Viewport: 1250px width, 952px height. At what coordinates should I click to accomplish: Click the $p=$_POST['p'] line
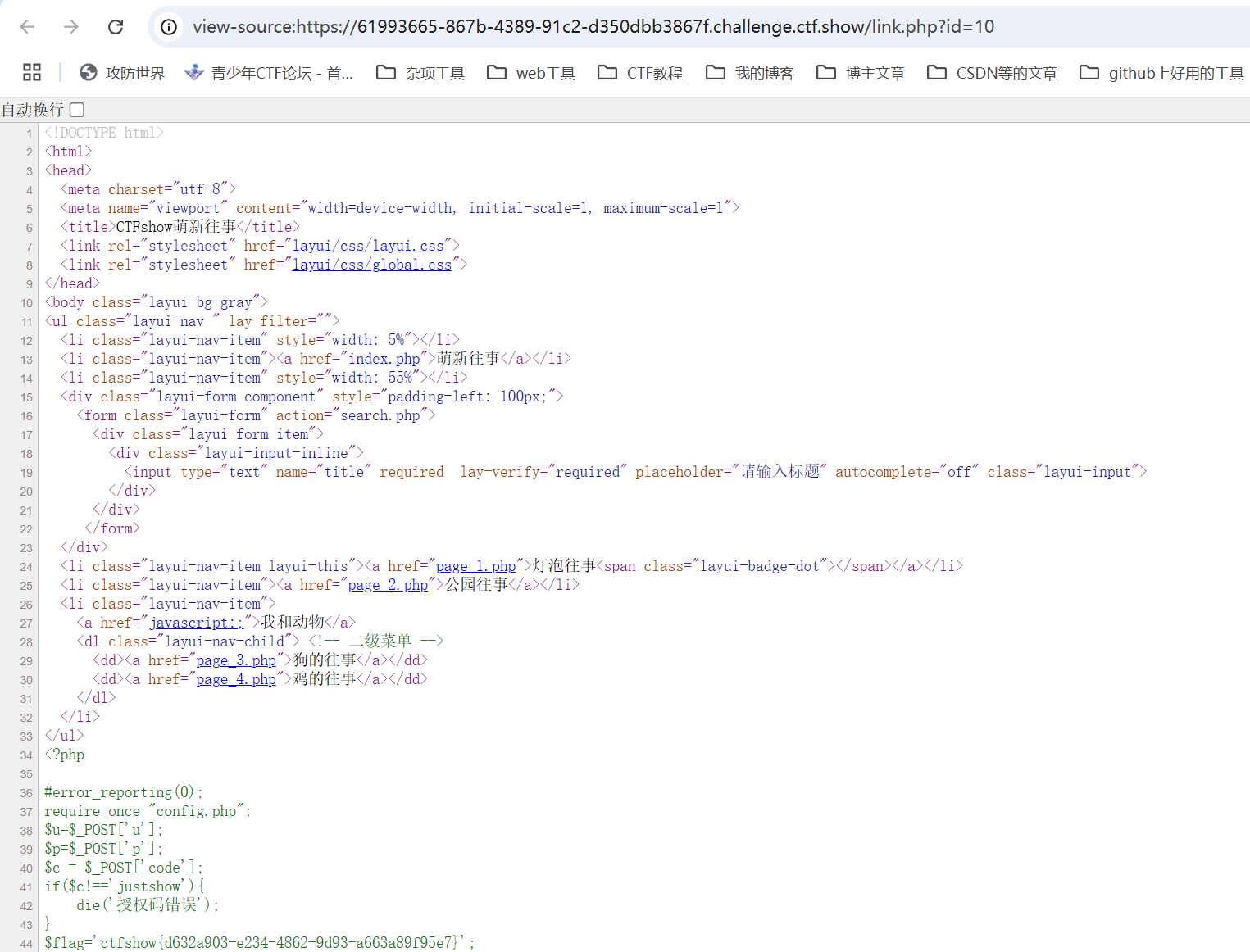103,849
